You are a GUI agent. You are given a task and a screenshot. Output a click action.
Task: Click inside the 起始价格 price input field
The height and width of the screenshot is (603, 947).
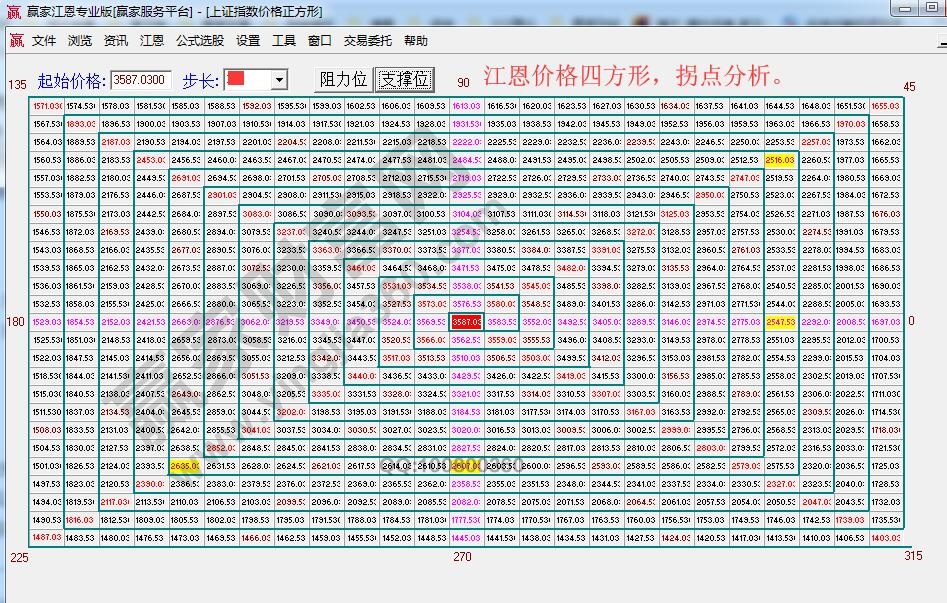click(x=140, y=79)
